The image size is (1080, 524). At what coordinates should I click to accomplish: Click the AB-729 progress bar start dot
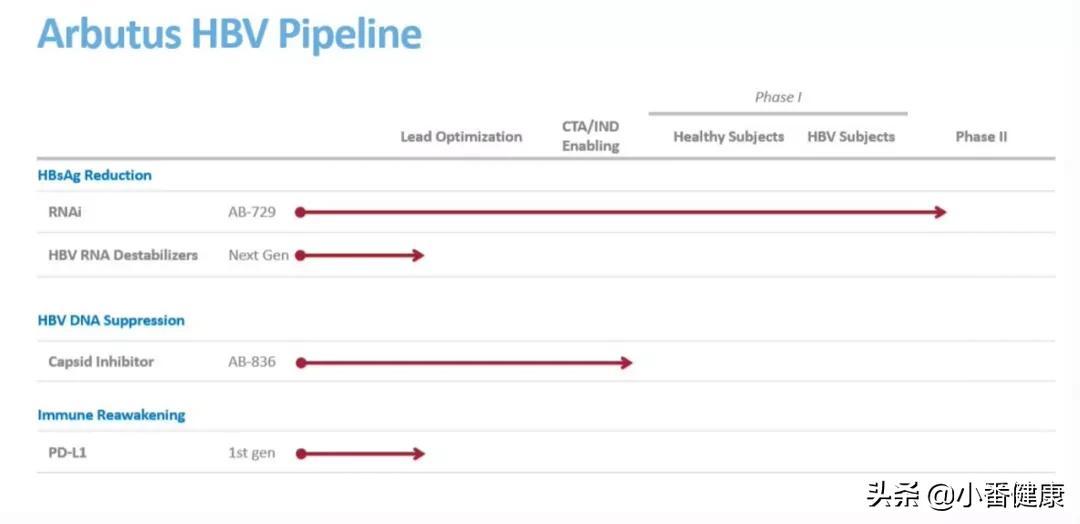[x=300, y=213]
